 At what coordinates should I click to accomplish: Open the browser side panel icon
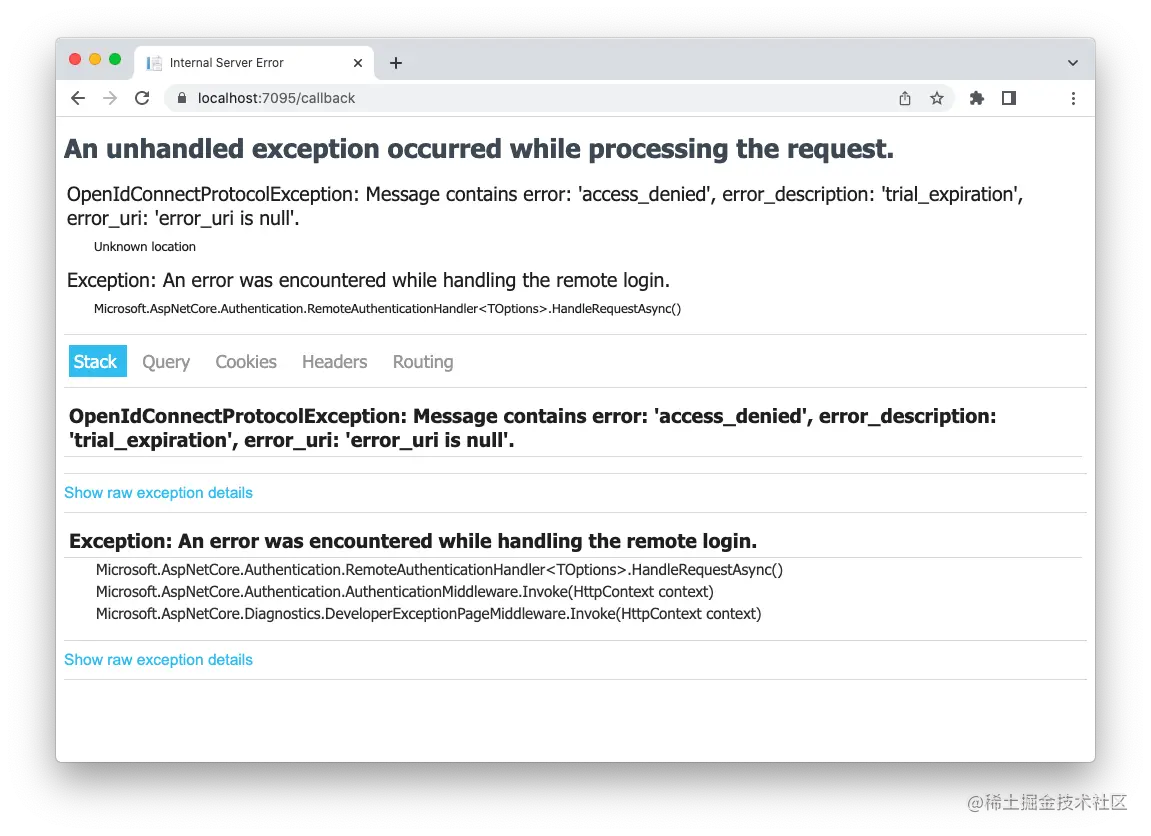coord(1009,98)
